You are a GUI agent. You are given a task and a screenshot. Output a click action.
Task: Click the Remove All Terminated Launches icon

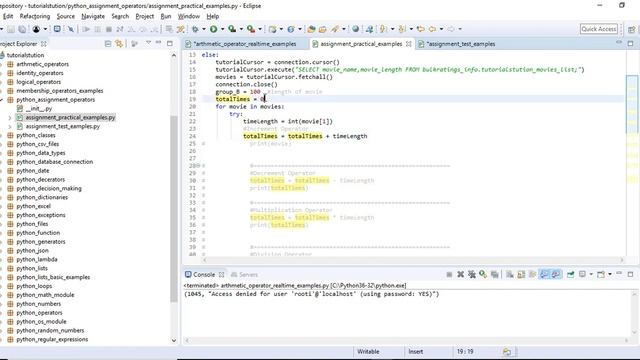click(472, 274)
